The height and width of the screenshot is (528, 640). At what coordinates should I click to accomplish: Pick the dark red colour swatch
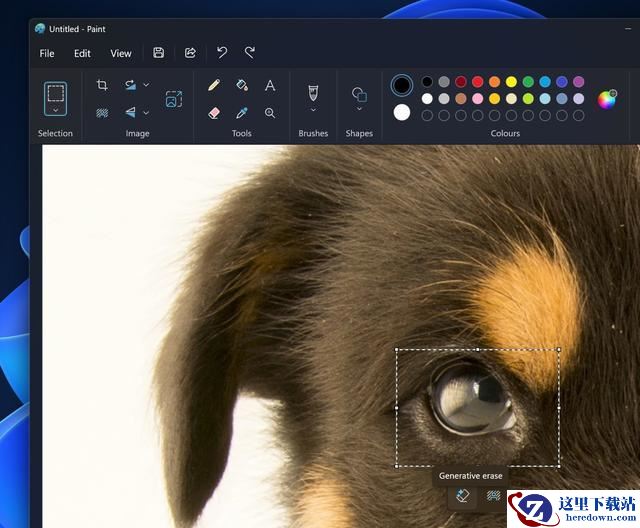tap(461, 82)
